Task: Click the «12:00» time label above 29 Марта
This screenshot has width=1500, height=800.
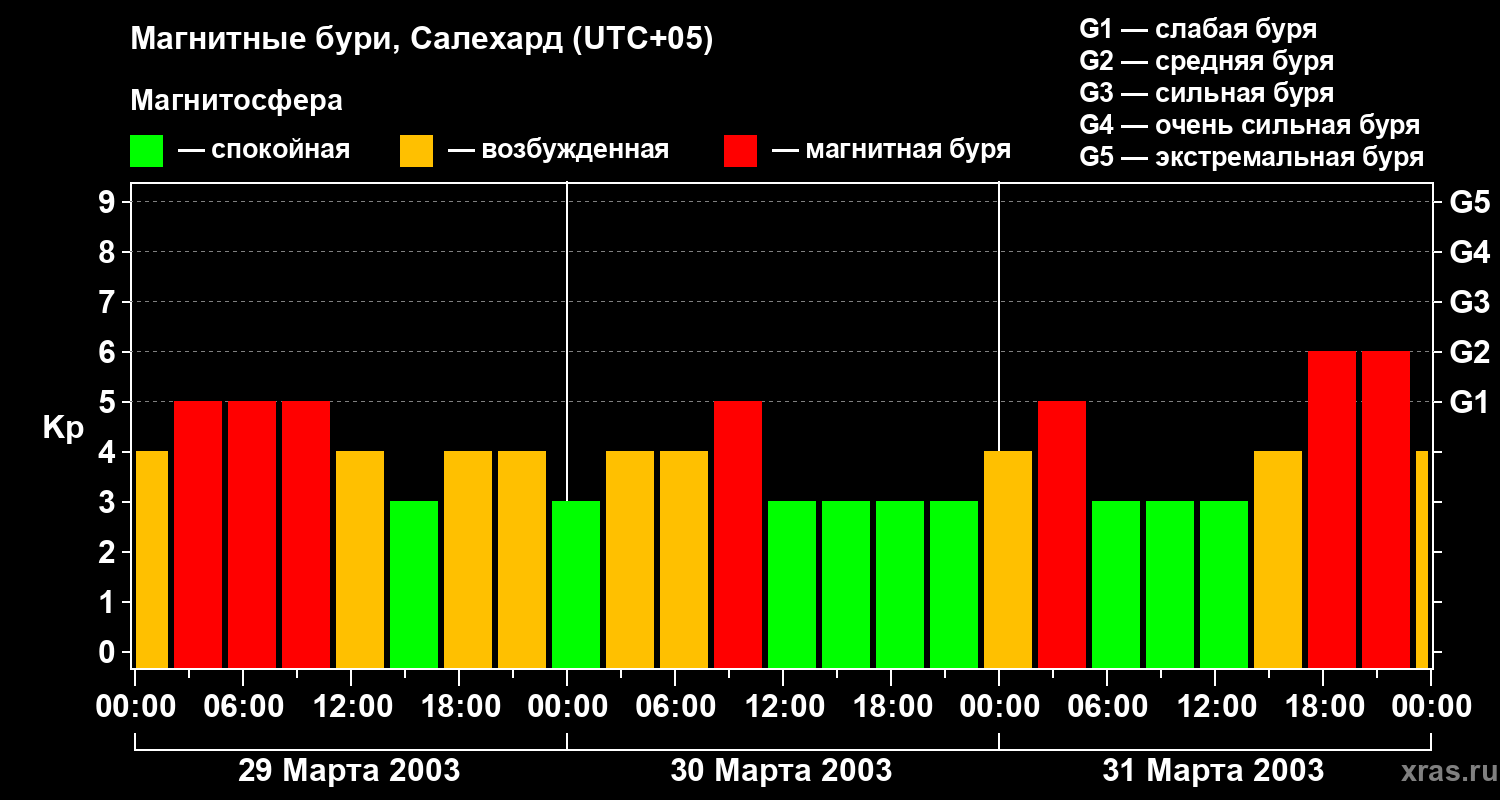Action: 351,707
